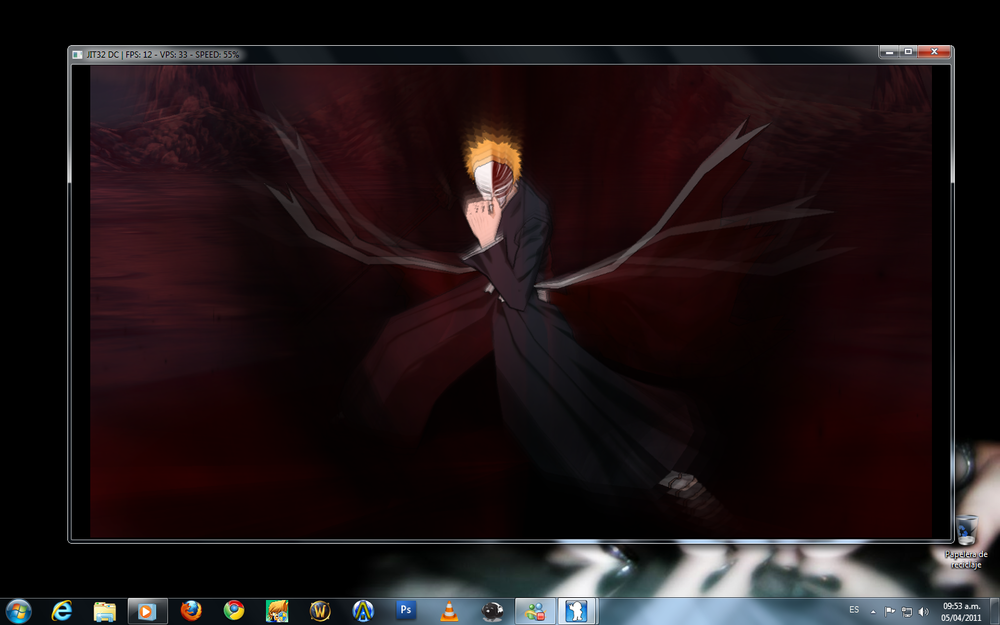Switch to the JIT32 DC emulator taskbar button
Image resolution: width=1000 pixels, height=625 pixels.
[x=577, y=611]
